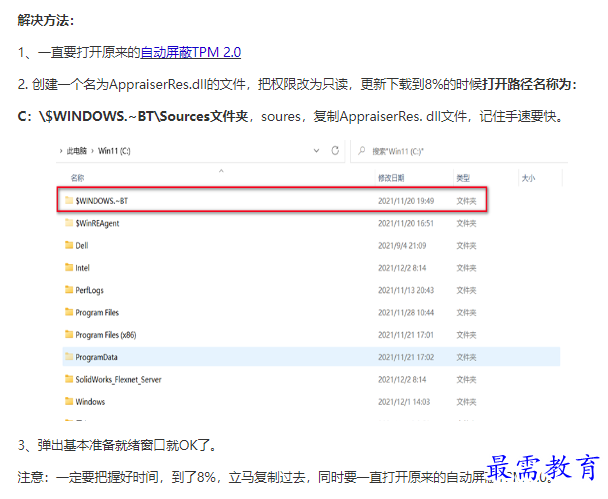Click date 2021/11/21 17:01 of Program Files (x86)
Screen dimensions: 608x499
pyautogui.click(x=406, y=335)
